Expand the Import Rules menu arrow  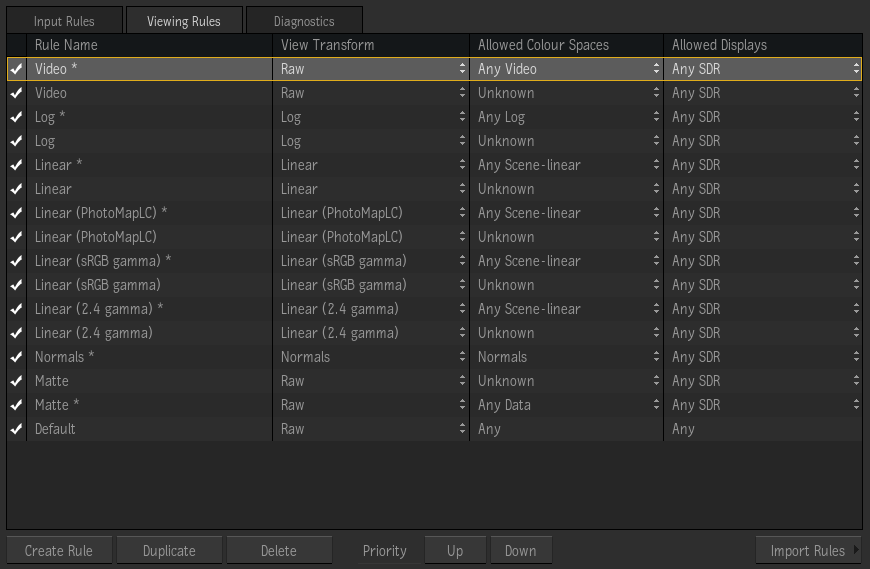click(x=856, y=551)
